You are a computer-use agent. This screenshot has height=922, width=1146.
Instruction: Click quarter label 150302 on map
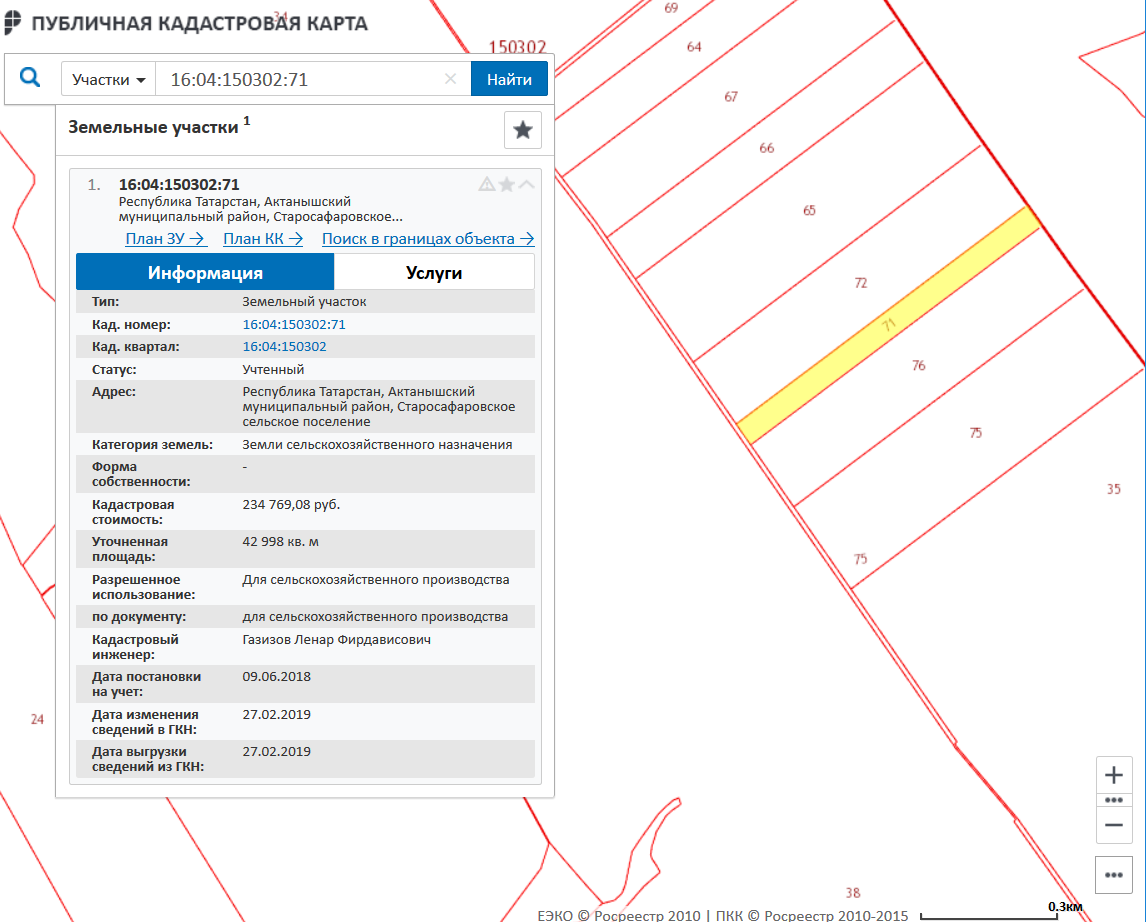(x=517, y=47)
